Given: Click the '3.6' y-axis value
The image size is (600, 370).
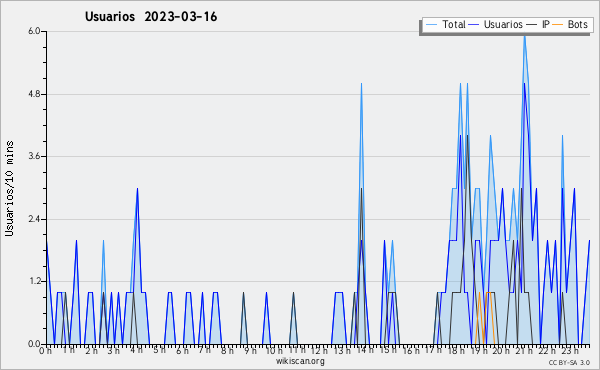Looking at the screenshot, I should [34, 156].
